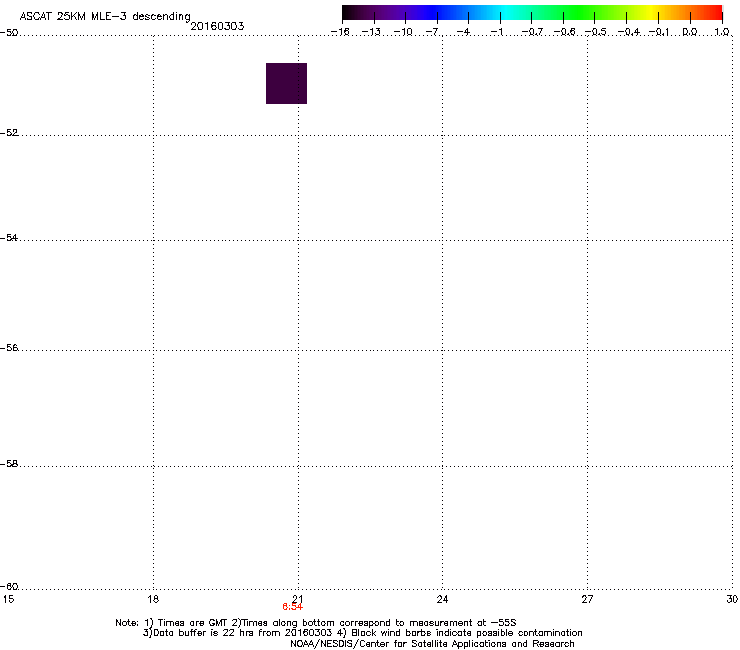The image size is (740, 650).
Task: Click the color bar near the -16 value
Action: point(347,13)
